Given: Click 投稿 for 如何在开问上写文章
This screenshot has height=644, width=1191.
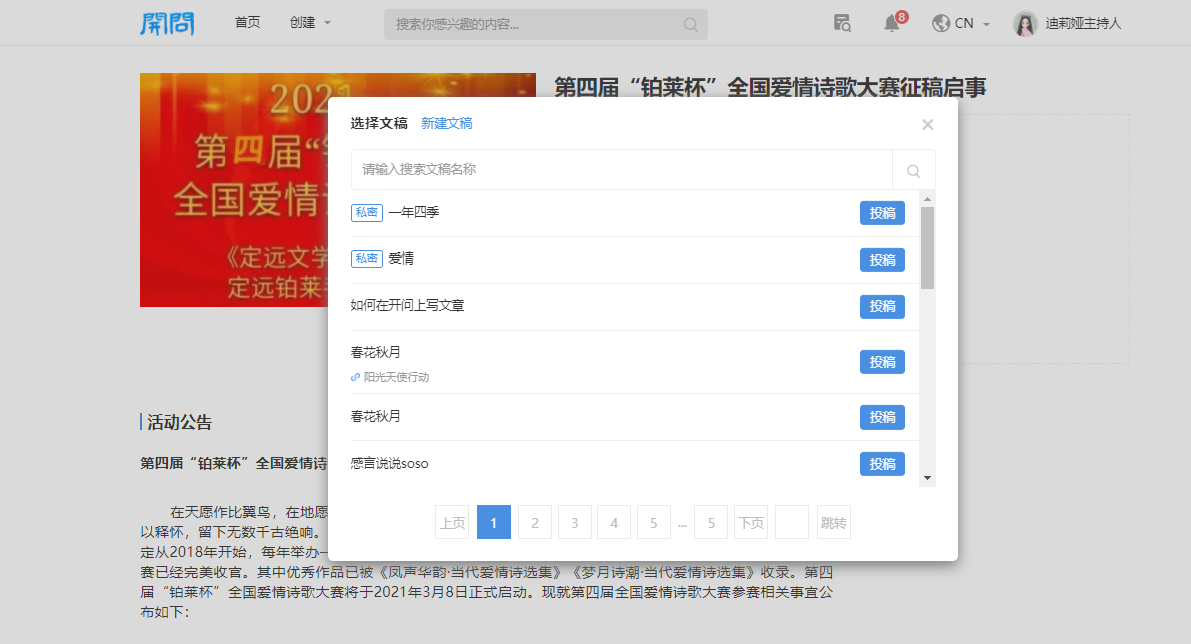Looking at the screenshot, I should point(883,306).
